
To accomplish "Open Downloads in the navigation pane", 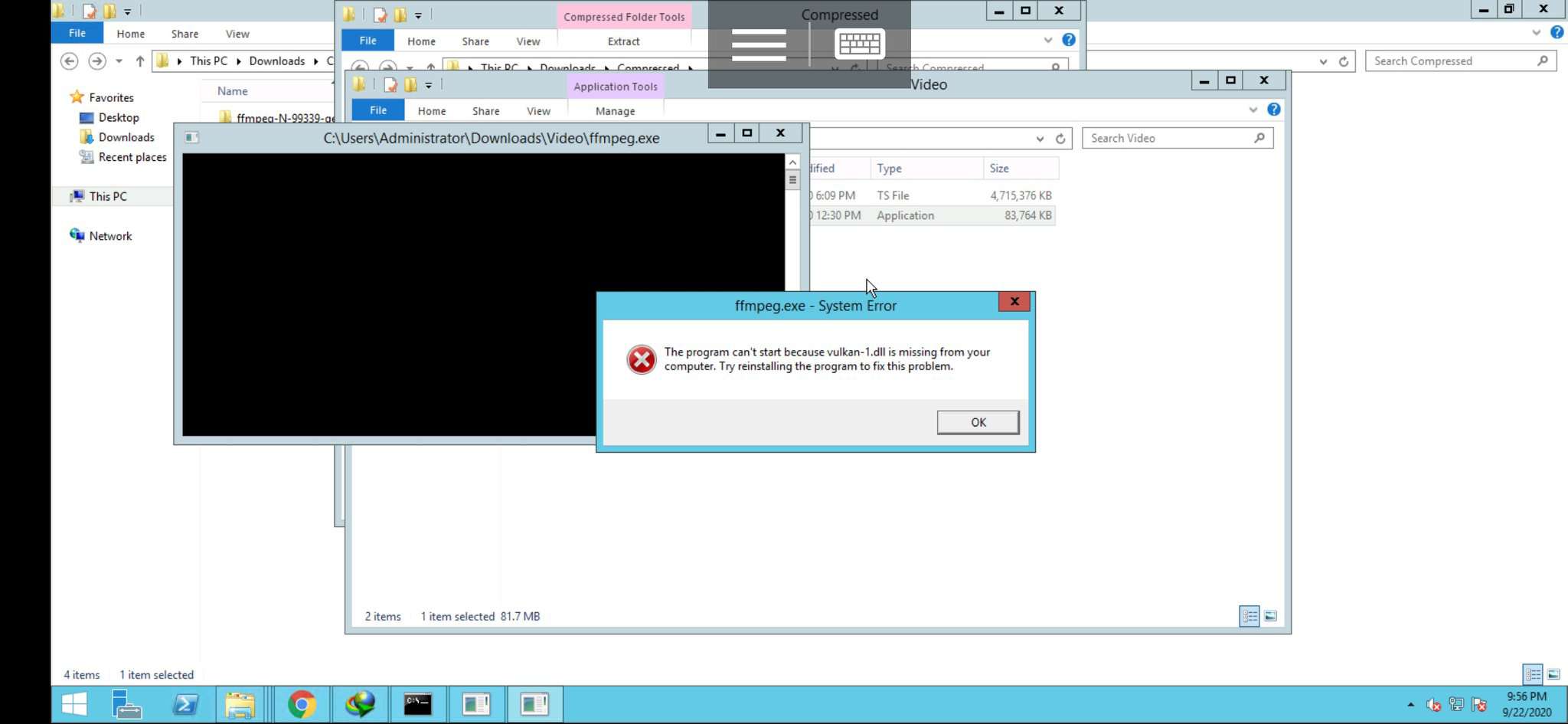I will [126, 137].
